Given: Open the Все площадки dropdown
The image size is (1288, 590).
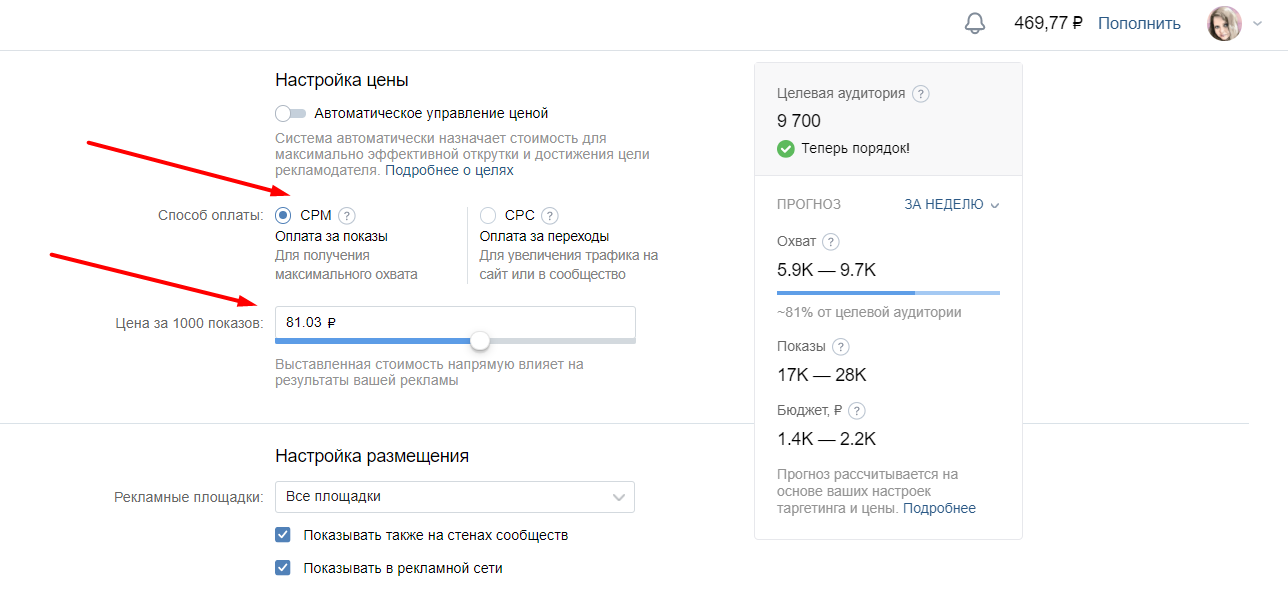Looking at the screenshot, I should tap(455, 497).
